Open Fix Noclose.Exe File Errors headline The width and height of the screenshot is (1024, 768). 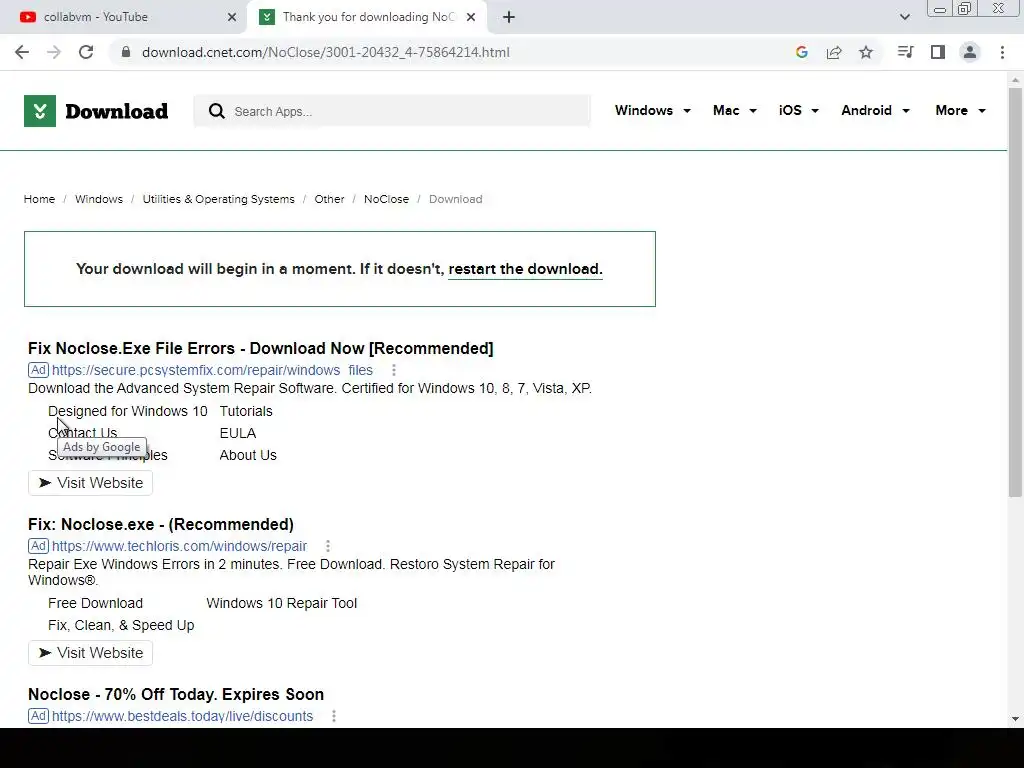tap(261, 348)
